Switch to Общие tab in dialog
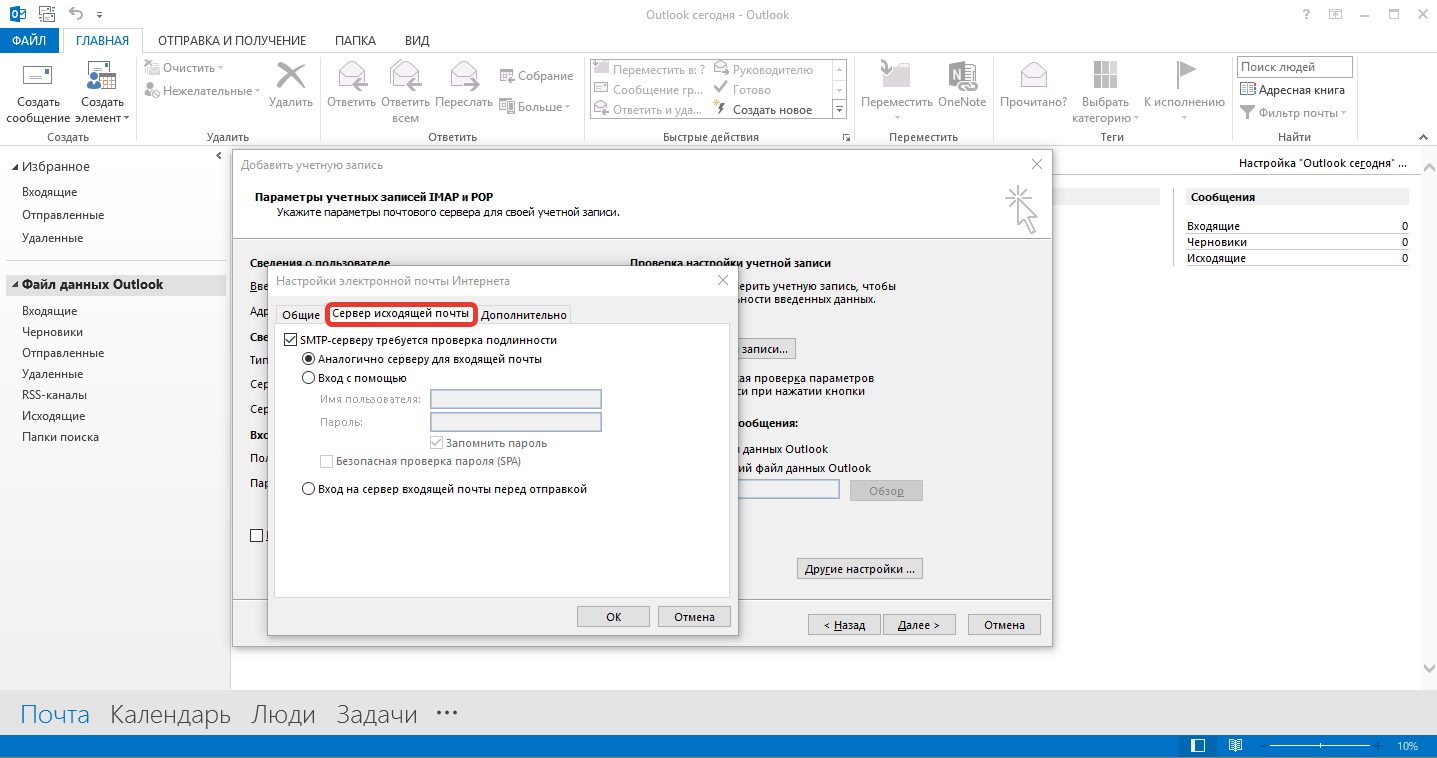 [x=300, y=315]
